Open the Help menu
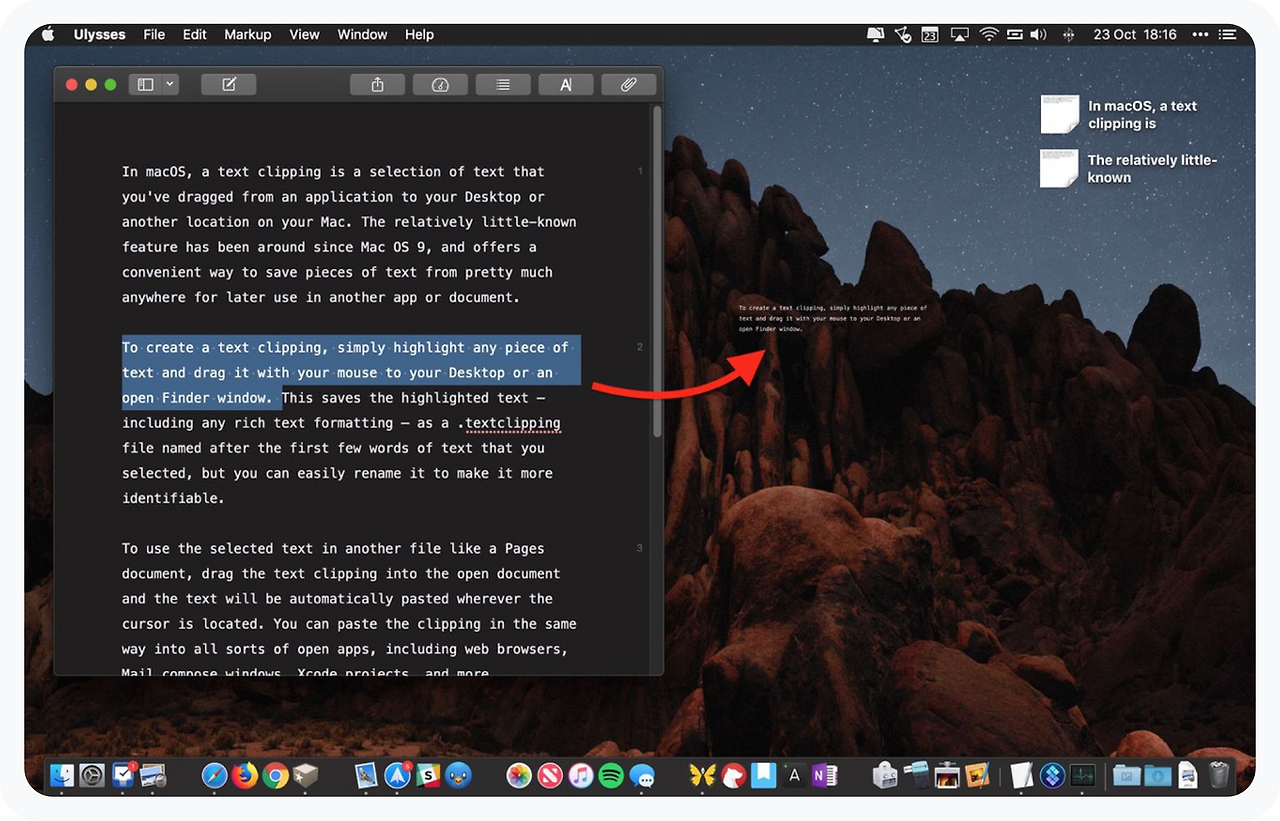Viewport: 1280px width, 821px height. coord(419,34)
